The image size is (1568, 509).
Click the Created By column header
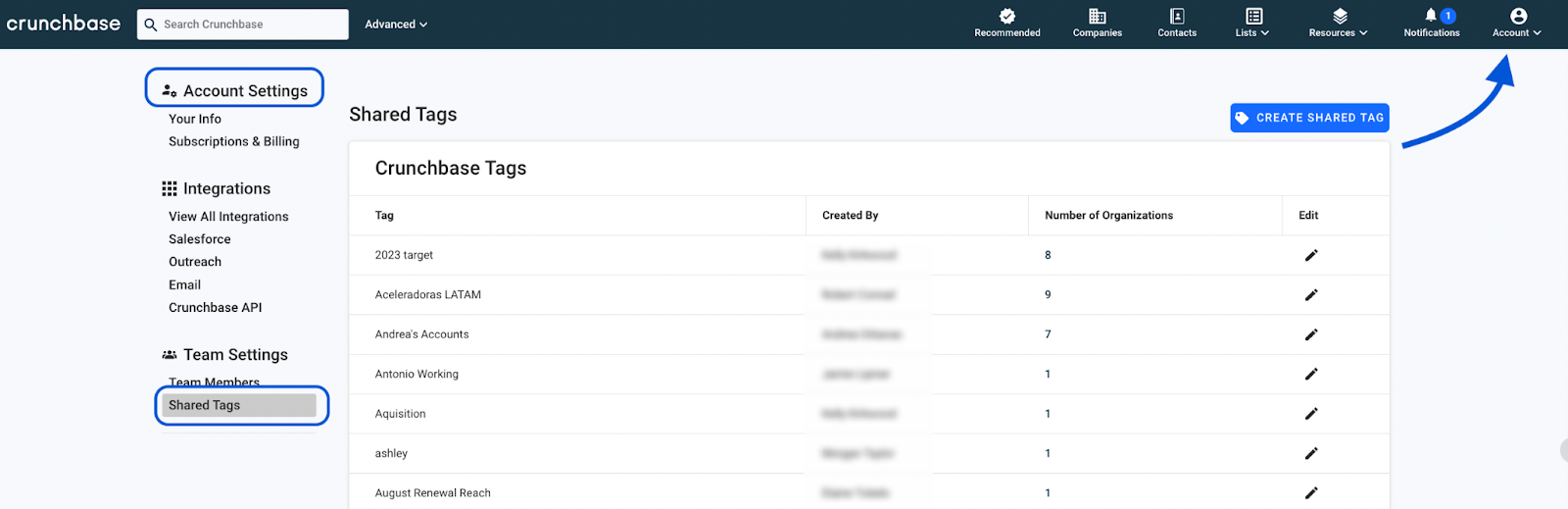[850, 216]
